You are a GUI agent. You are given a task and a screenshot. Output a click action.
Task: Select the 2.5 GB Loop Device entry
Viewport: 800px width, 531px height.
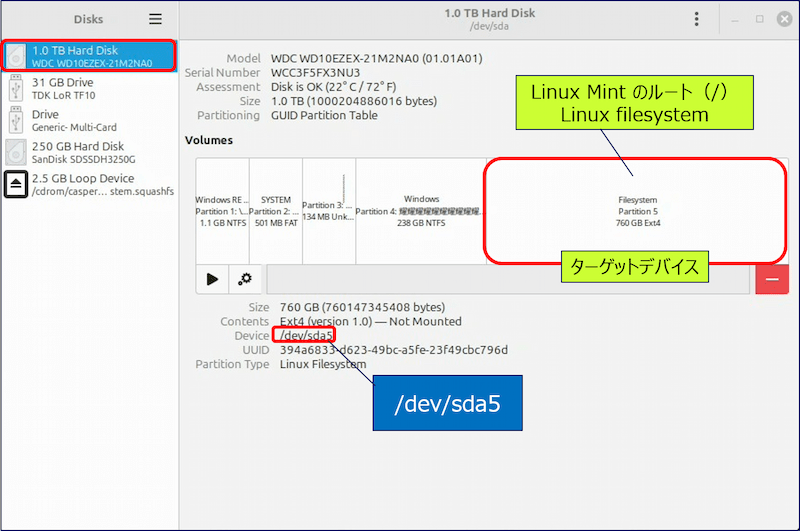tap(89, 184)
